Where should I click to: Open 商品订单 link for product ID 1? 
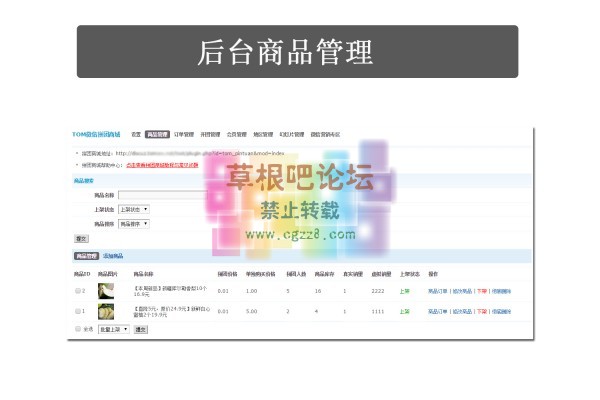point(437,312)
